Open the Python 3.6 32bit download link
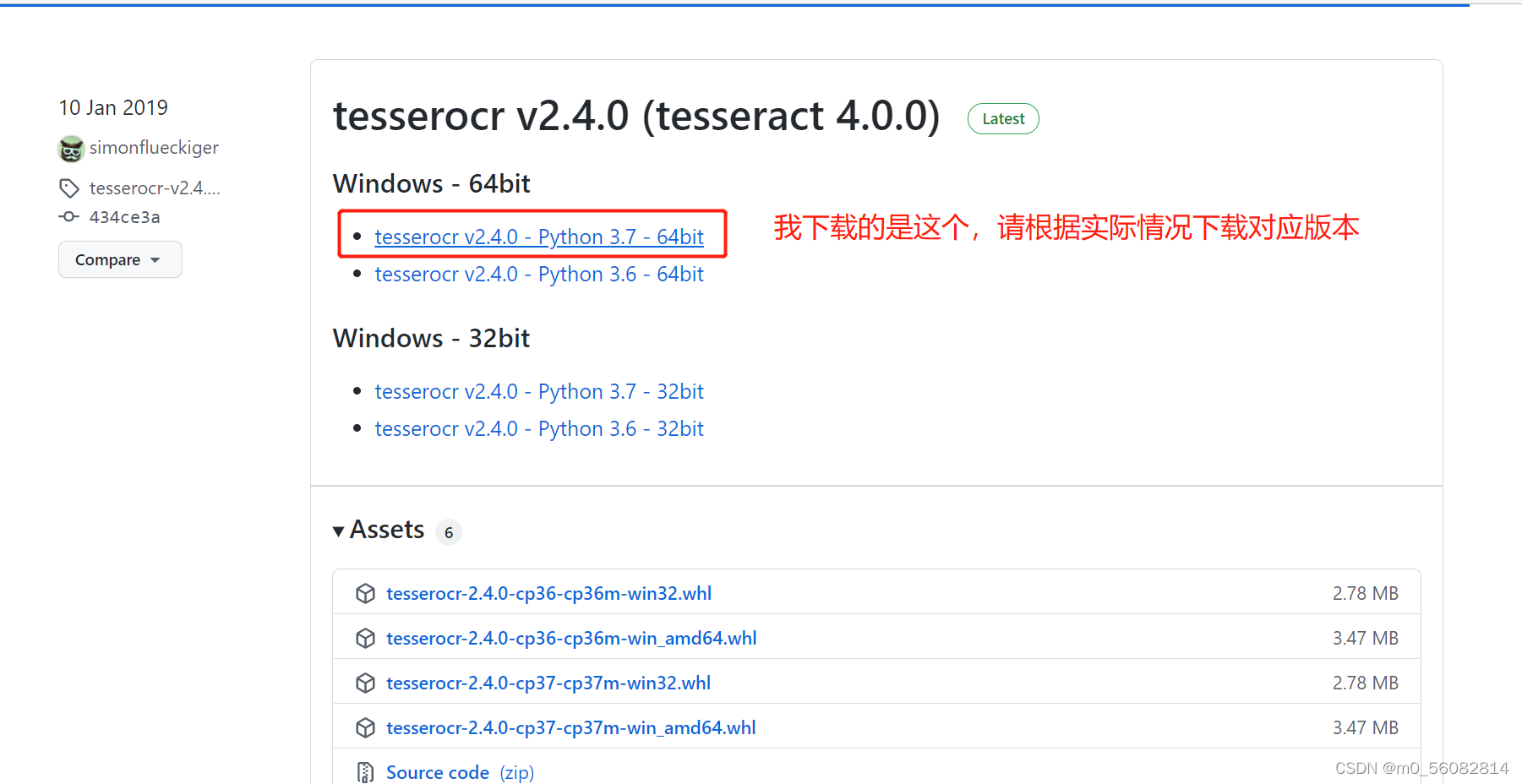Viewport: 1522px width, 784px height. 539,429
